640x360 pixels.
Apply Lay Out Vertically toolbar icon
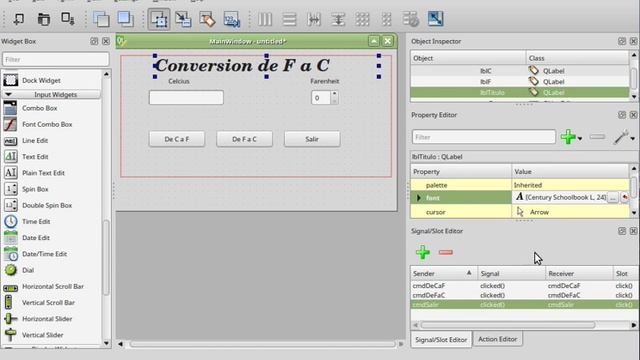click(x=289, y=19)
